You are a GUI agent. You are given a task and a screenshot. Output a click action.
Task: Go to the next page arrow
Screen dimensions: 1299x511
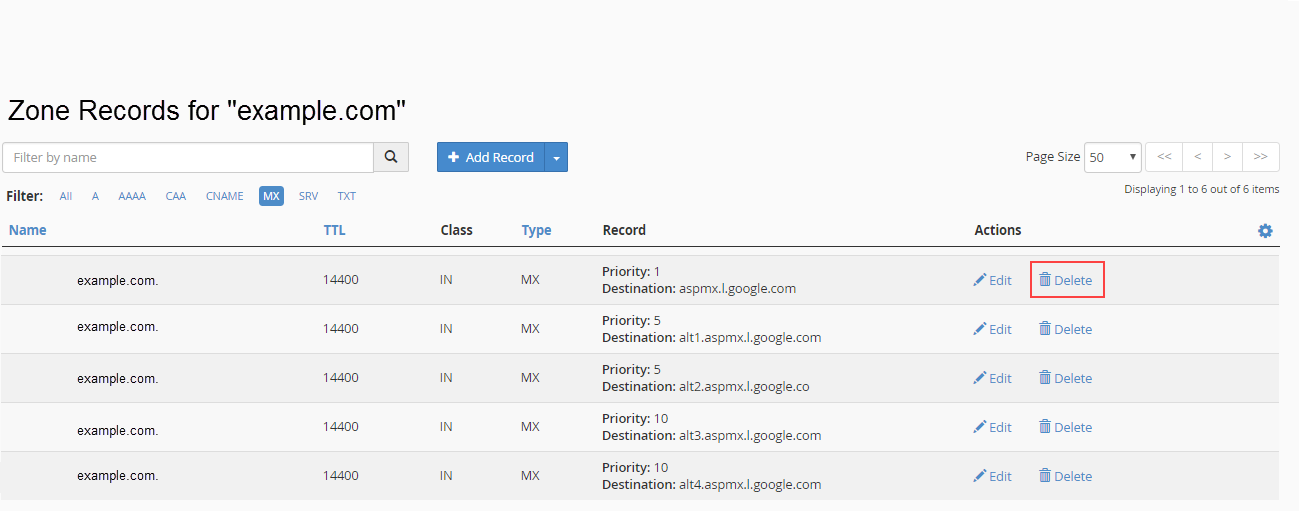tap(1228, 157)
